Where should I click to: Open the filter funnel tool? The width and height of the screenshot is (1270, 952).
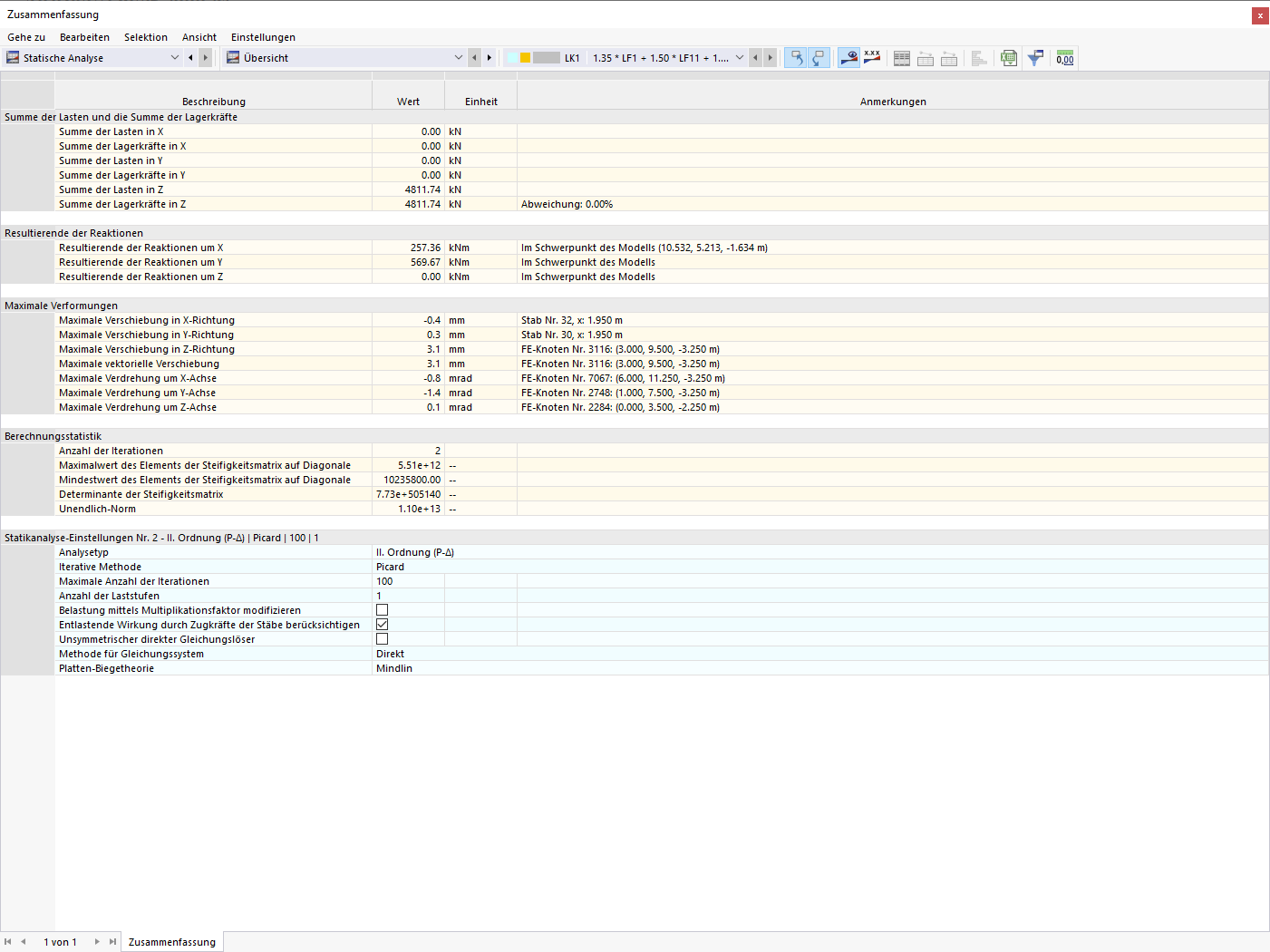click(1035, 58)
